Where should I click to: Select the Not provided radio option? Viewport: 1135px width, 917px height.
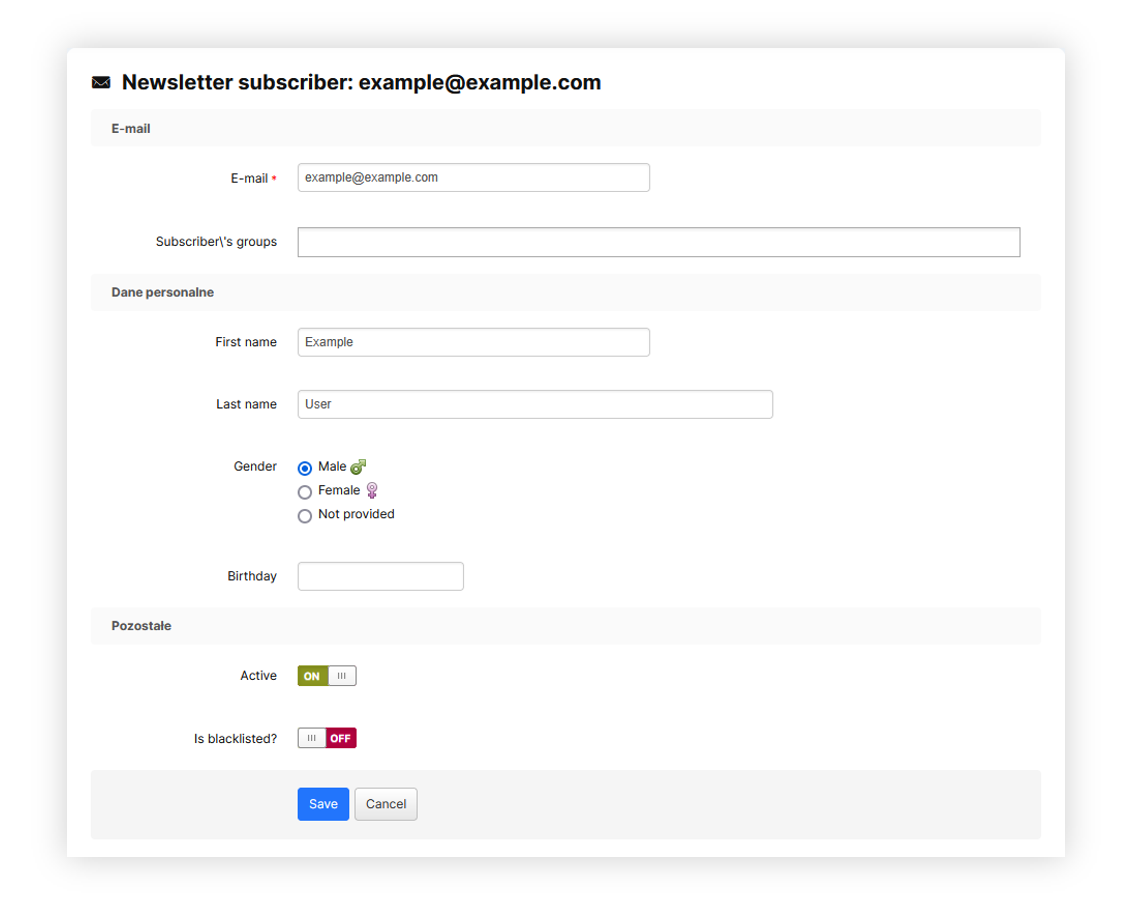click(305, 516)
